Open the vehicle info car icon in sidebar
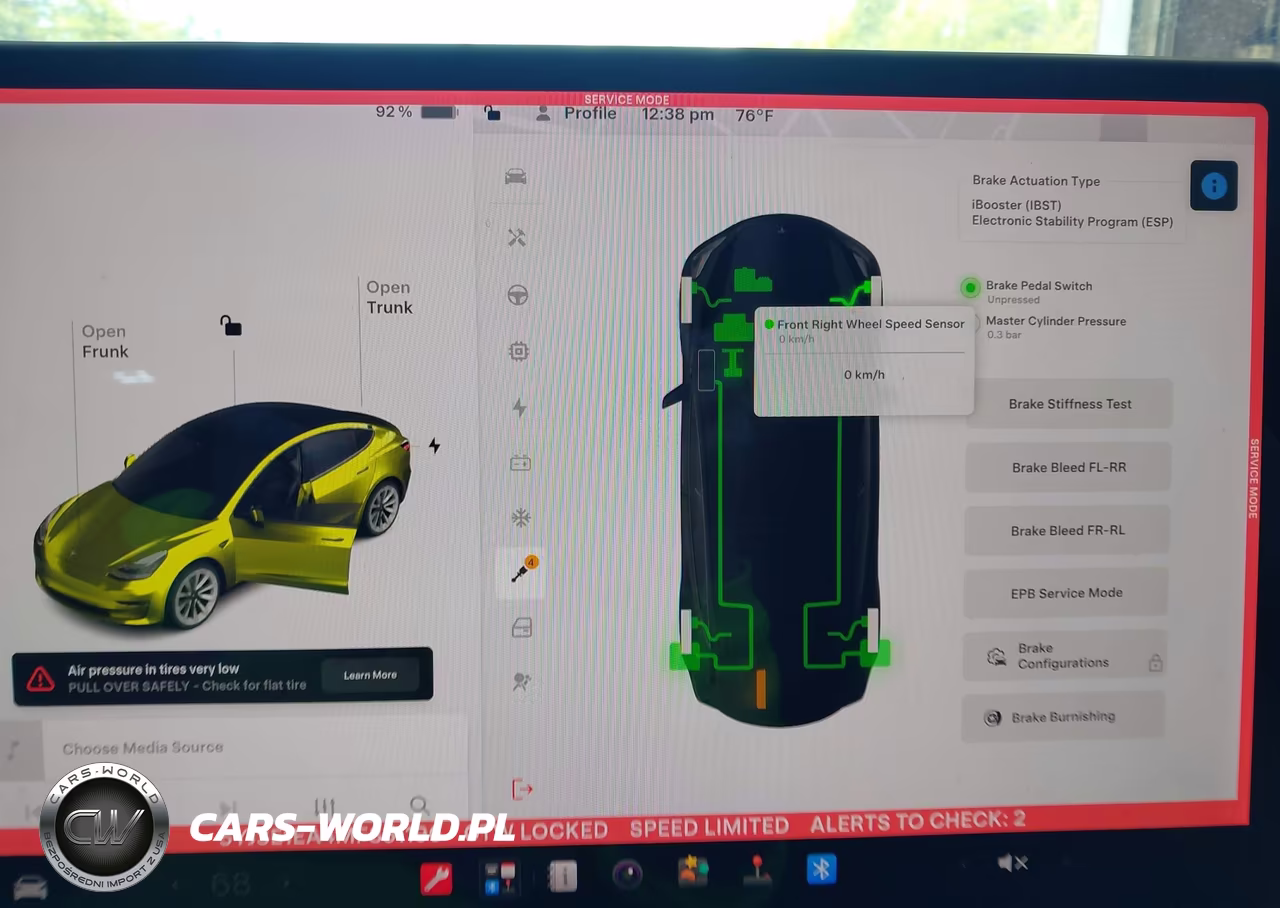 [516, 177]
